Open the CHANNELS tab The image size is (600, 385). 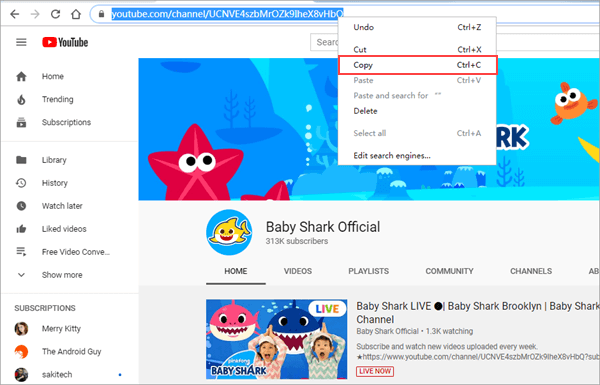click(531, 271)
